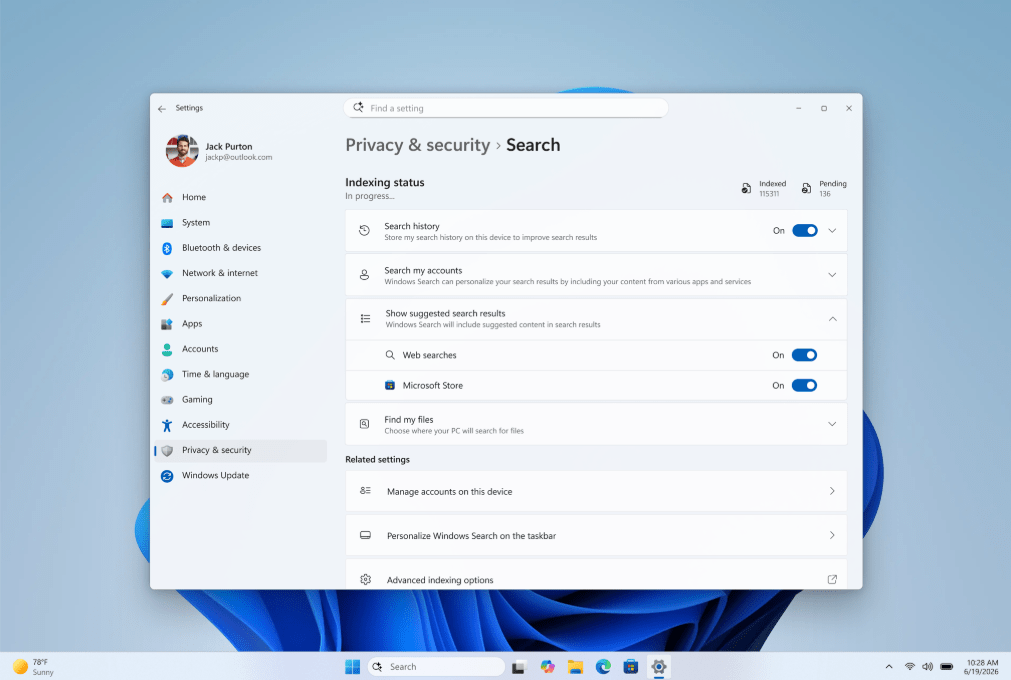The height and width of the screenshot is (680, 1011).
Task: Click the Advanced indexing gear icon
Action: 366,579
